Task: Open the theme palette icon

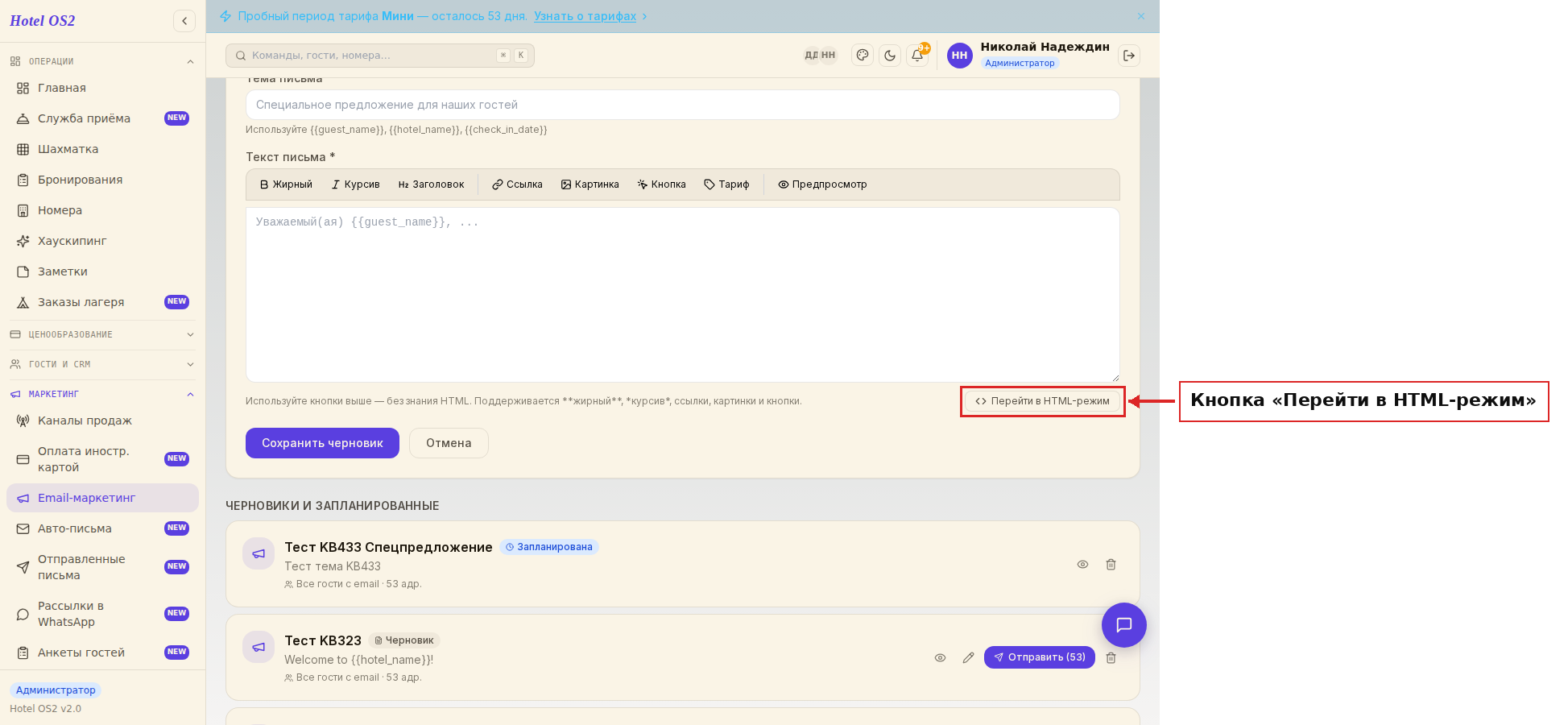Action: pos(863,56)
